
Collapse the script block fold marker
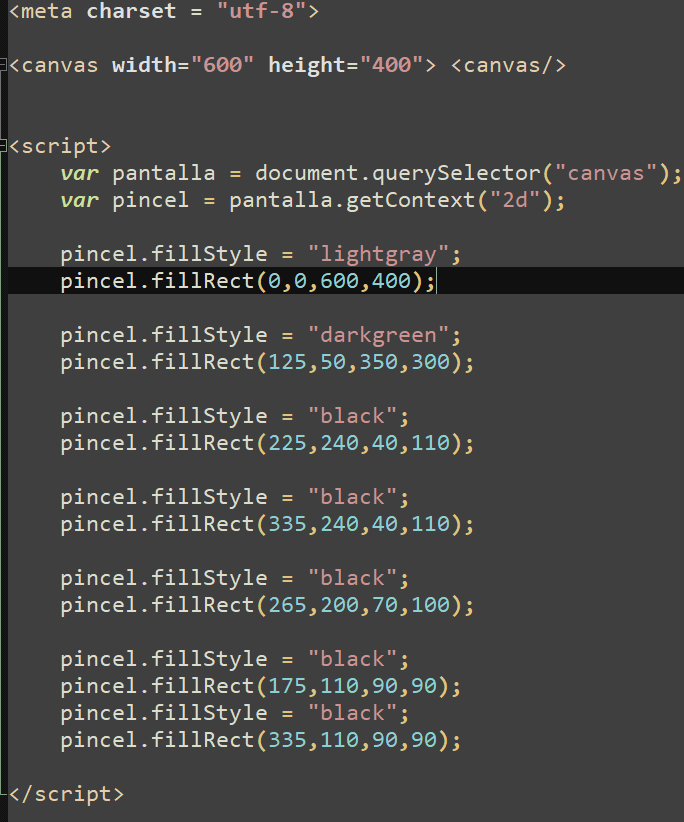tap(3, 146)
